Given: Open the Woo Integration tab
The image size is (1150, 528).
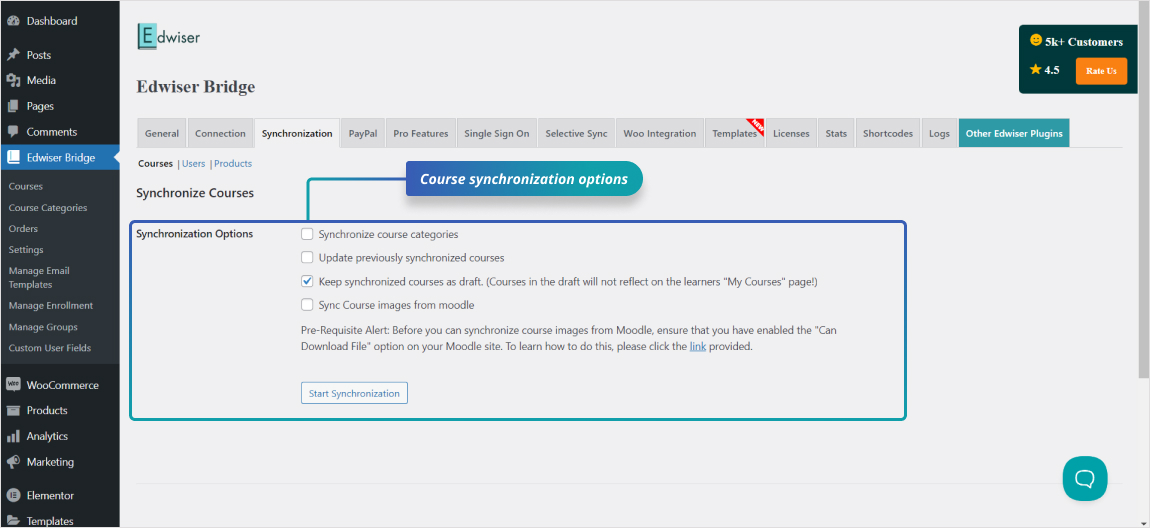Looking at the screenshot, I should click(660, 133).
